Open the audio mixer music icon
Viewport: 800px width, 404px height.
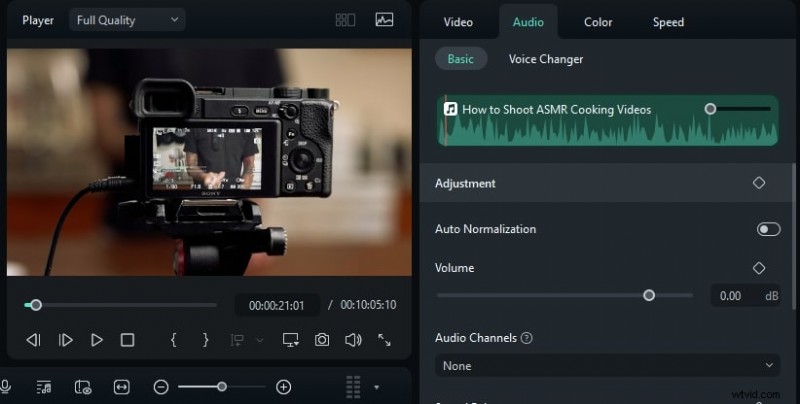[44, 387]
